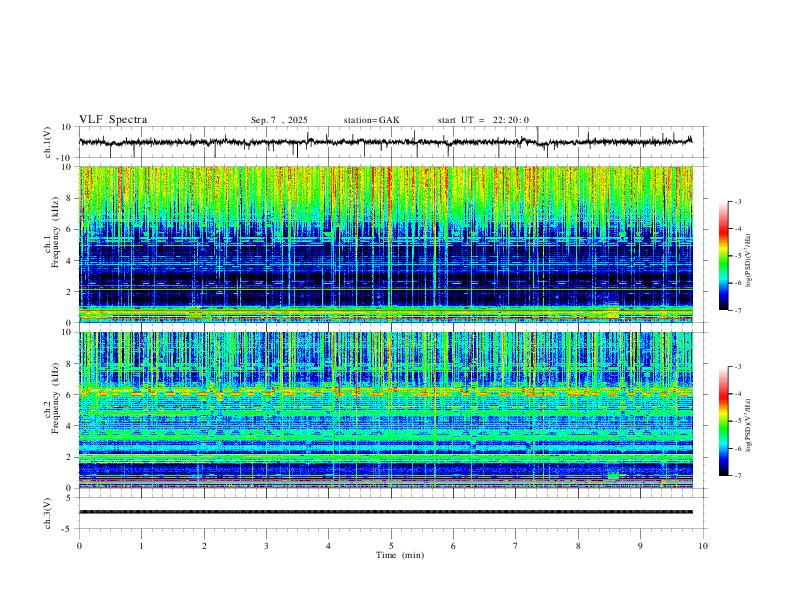Viewport: 792px width, 612px height.
Task: Click the 'ch.1(V)' waveform axis label
Action: tap(48, 142)
